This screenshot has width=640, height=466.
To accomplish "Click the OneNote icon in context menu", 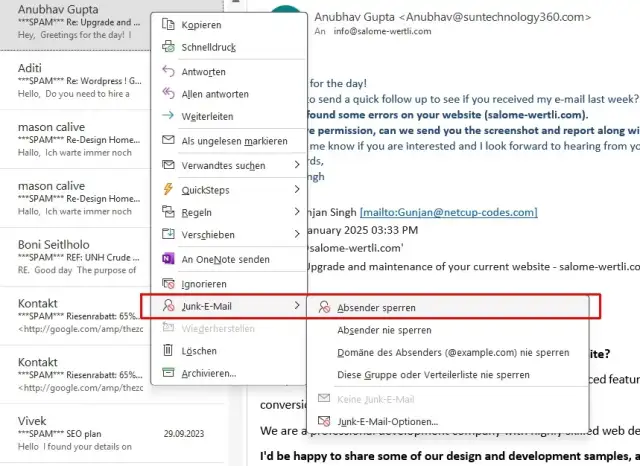I will 168,259.
